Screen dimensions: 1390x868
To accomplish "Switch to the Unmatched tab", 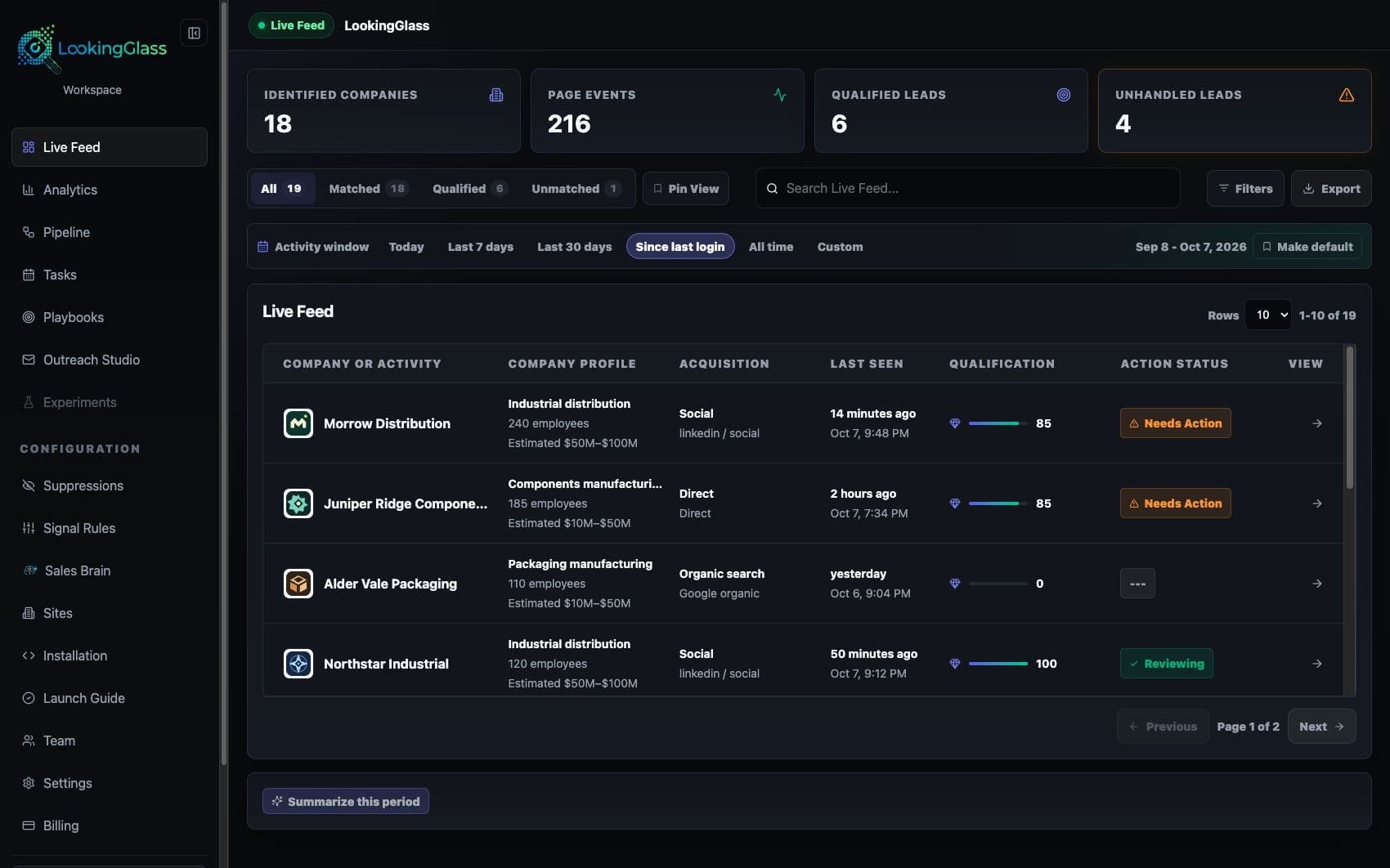I will point(576,189).
